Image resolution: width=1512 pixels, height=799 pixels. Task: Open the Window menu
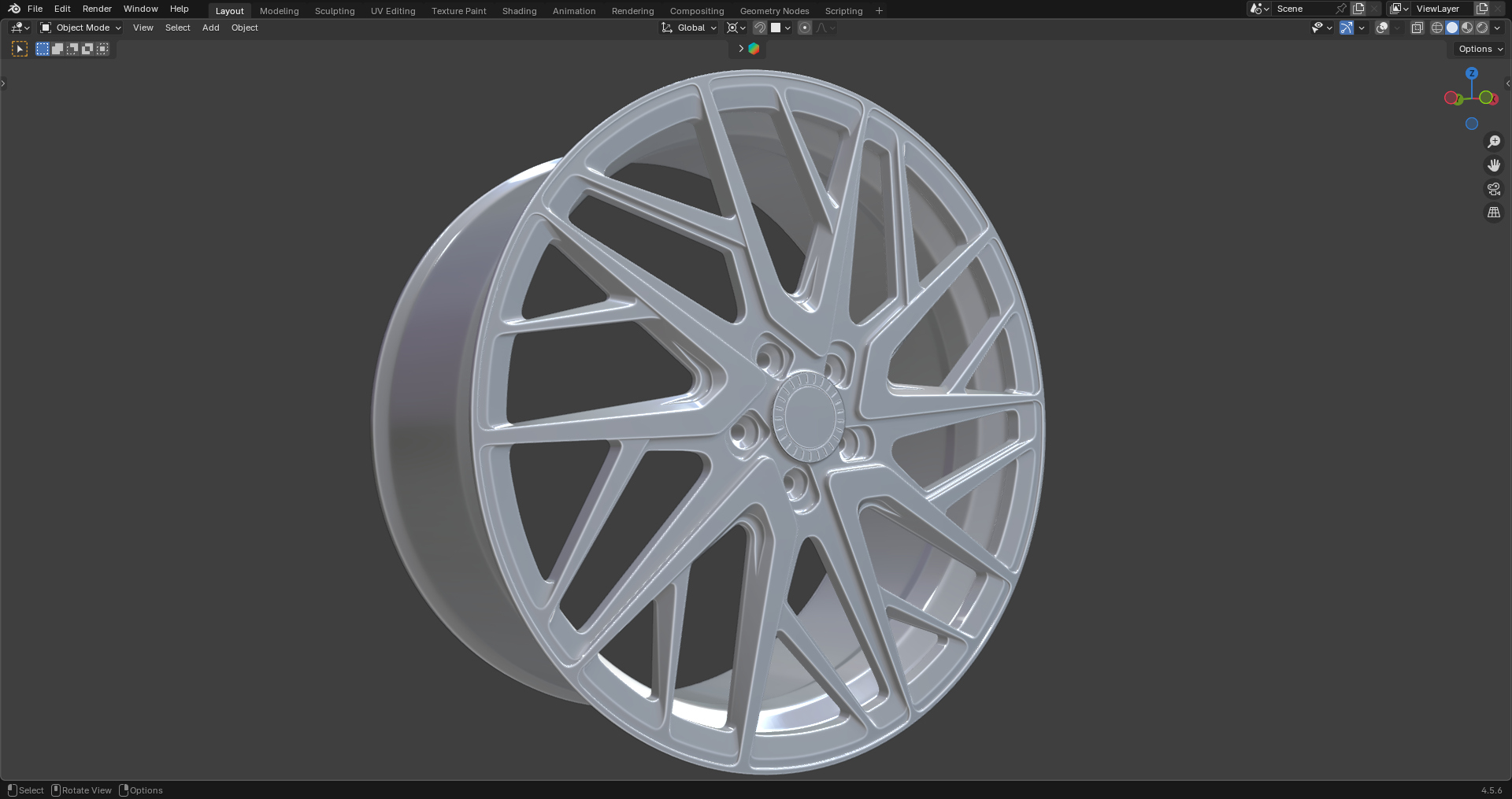141,9
